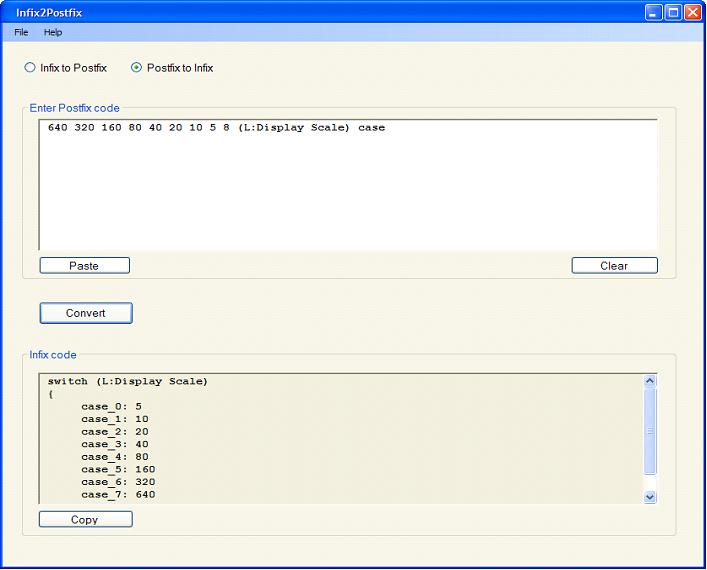Close the Infix2Postfix window

coord(693,13)
